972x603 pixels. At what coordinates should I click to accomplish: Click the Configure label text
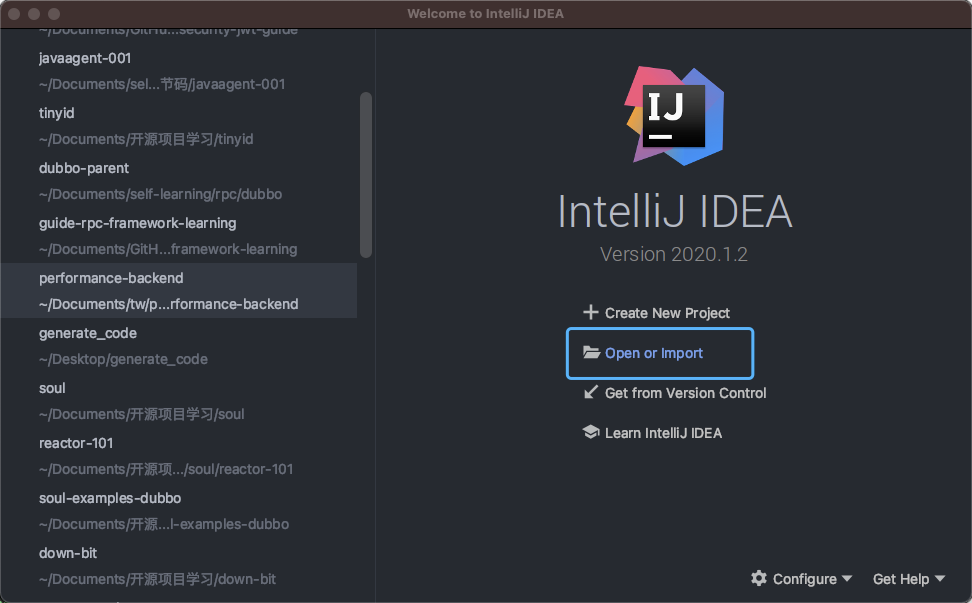coord(805,579)
